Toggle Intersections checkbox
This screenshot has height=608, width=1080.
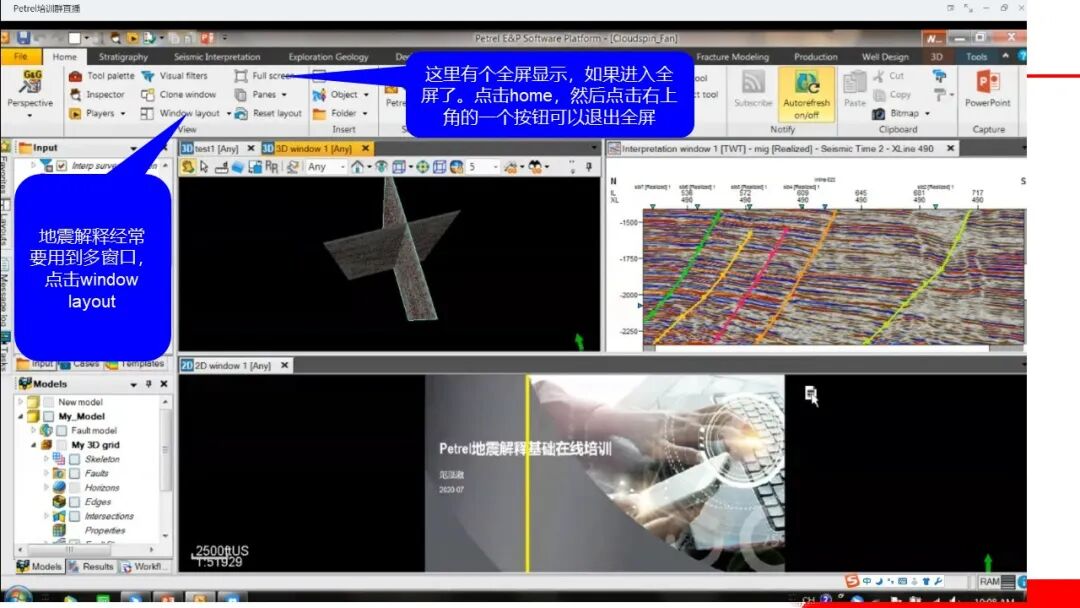click(75, 516)
